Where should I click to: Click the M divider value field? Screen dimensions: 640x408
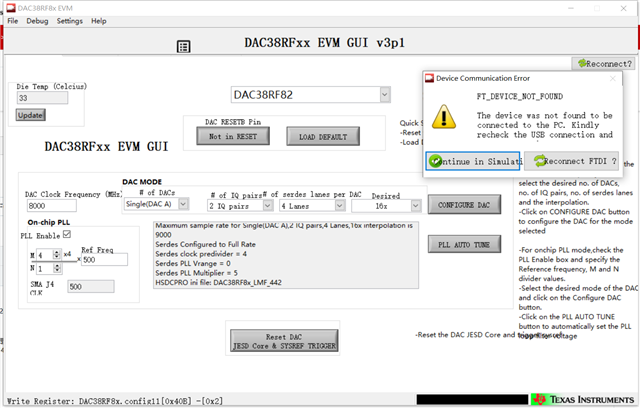click(45, 255)
